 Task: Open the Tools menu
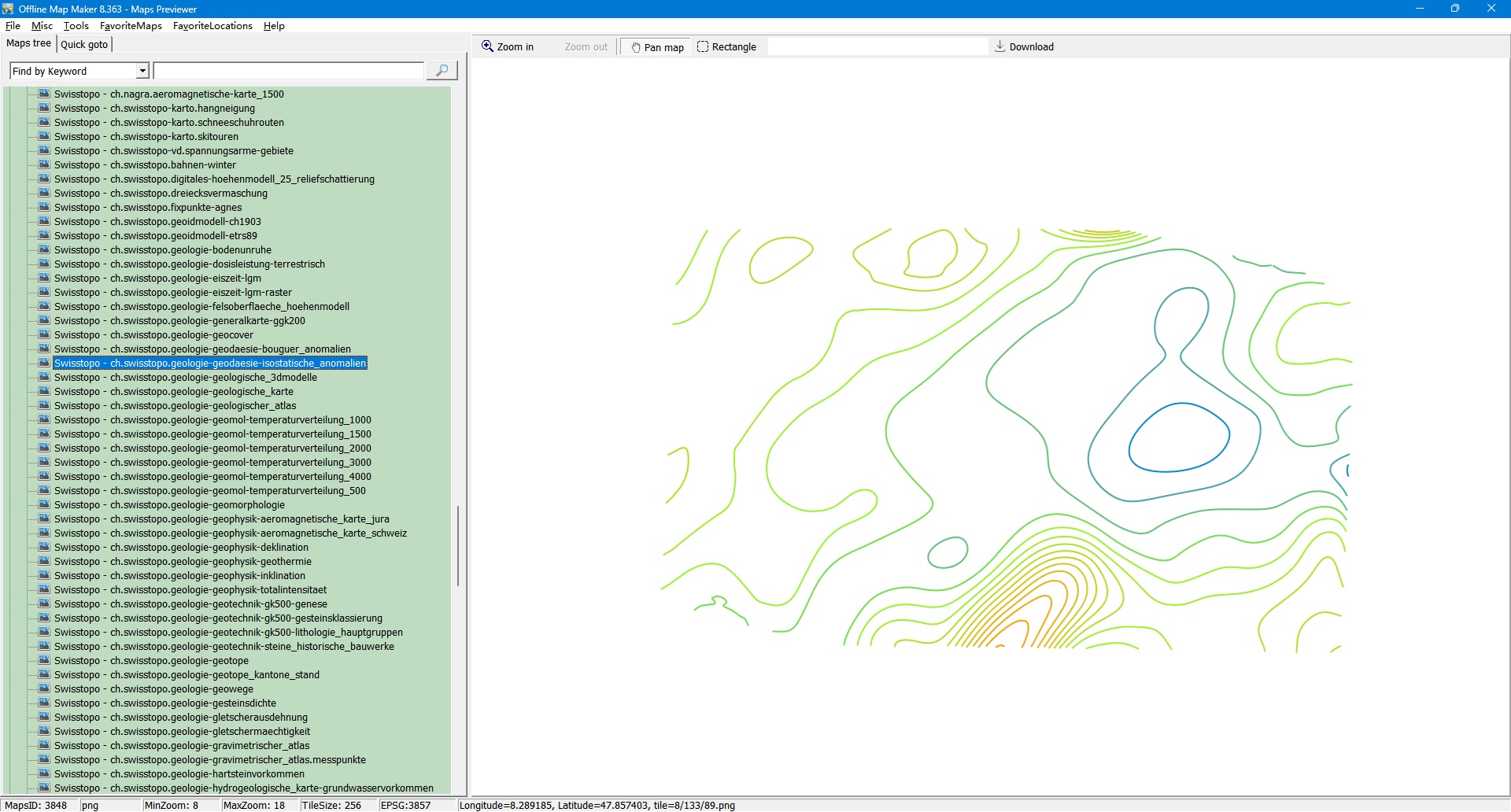pos(76,26)
